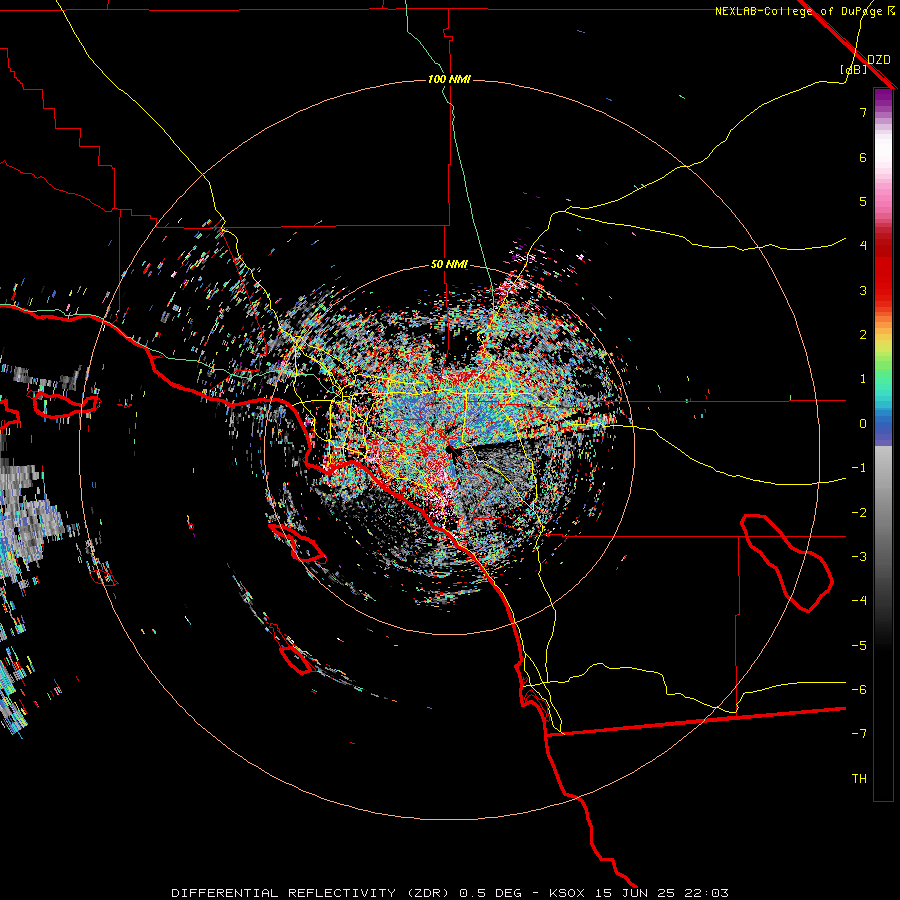Viewport: 900px width, 900px height.
Task: Click the -3 value on color scale
Action: [x=859, y=557]
